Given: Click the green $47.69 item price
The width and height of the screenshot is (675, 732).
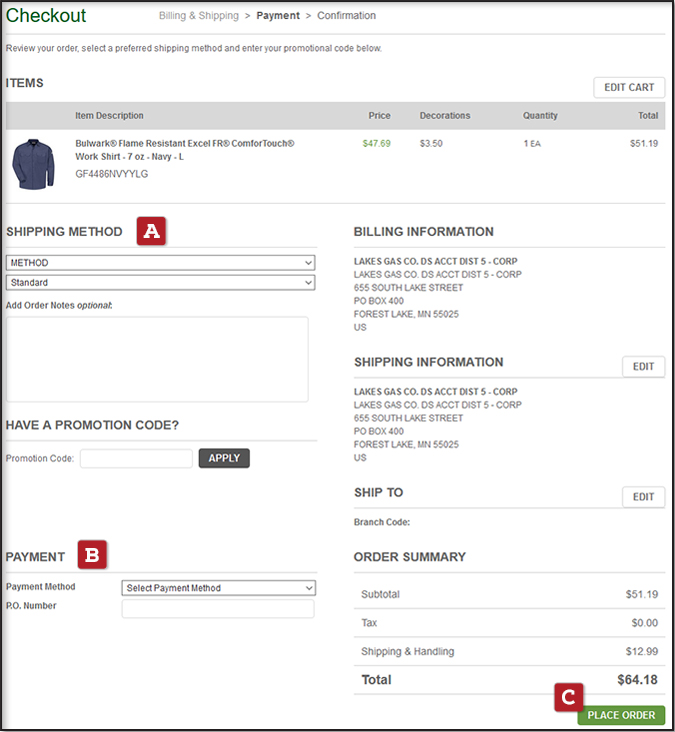Looking at the screenshot, I should [x=377, y=144].
